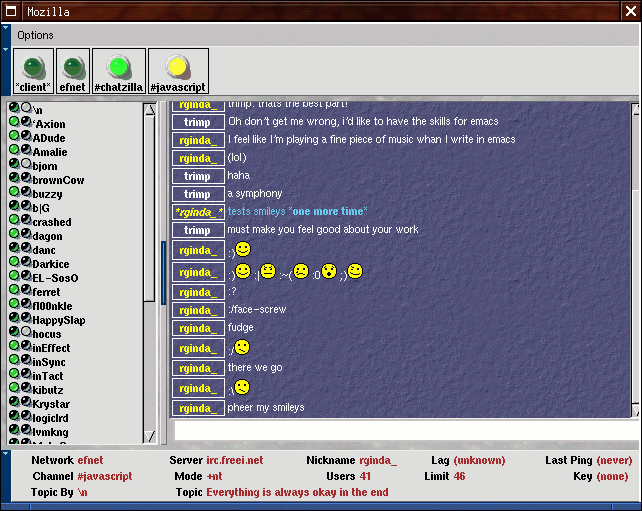The width and height of the screenshot is (642, 511).
Task: Toggle the voice status icon for bjorn
Action: point(26,163)
